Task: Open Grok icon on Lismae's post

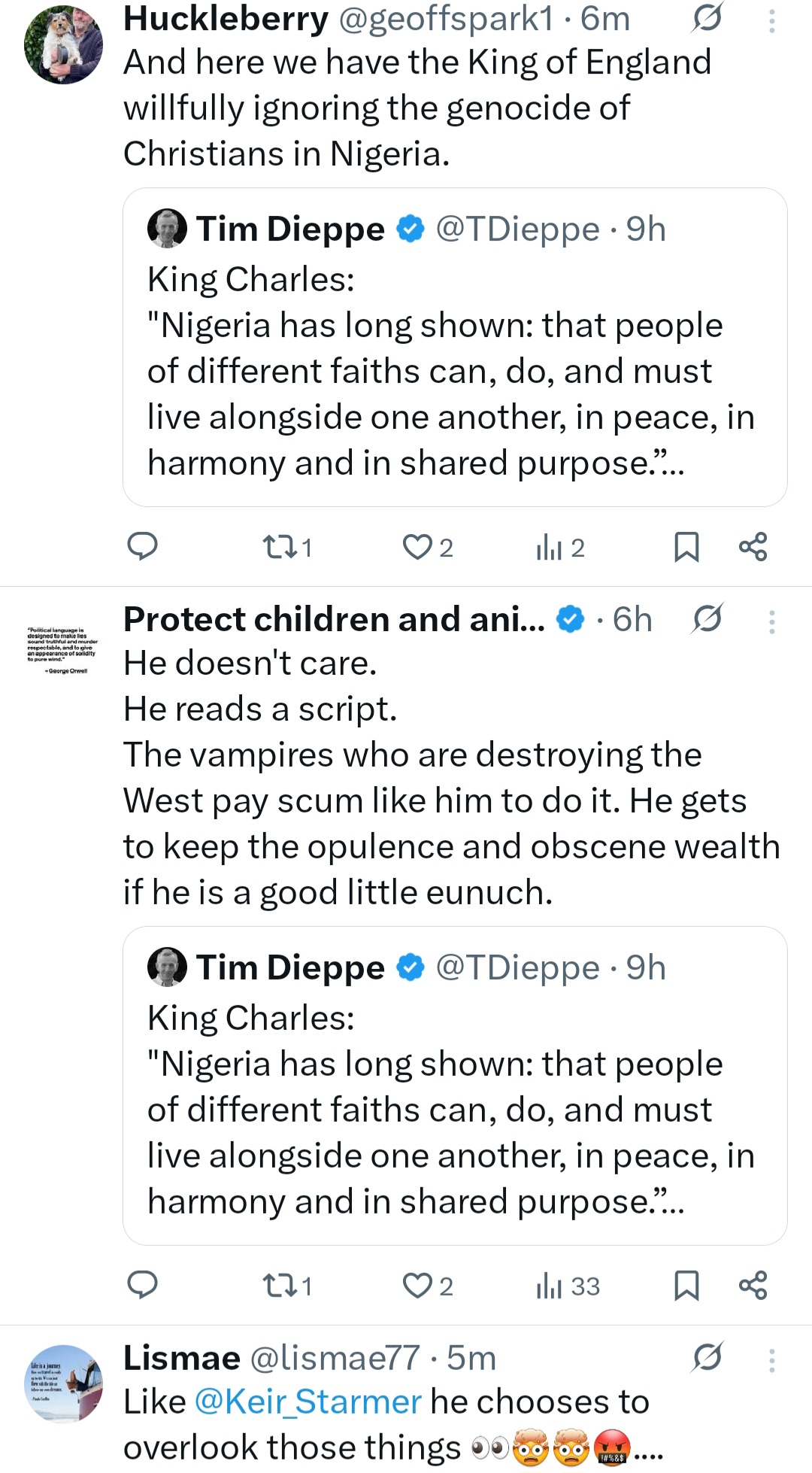Action: (707, 1358)
